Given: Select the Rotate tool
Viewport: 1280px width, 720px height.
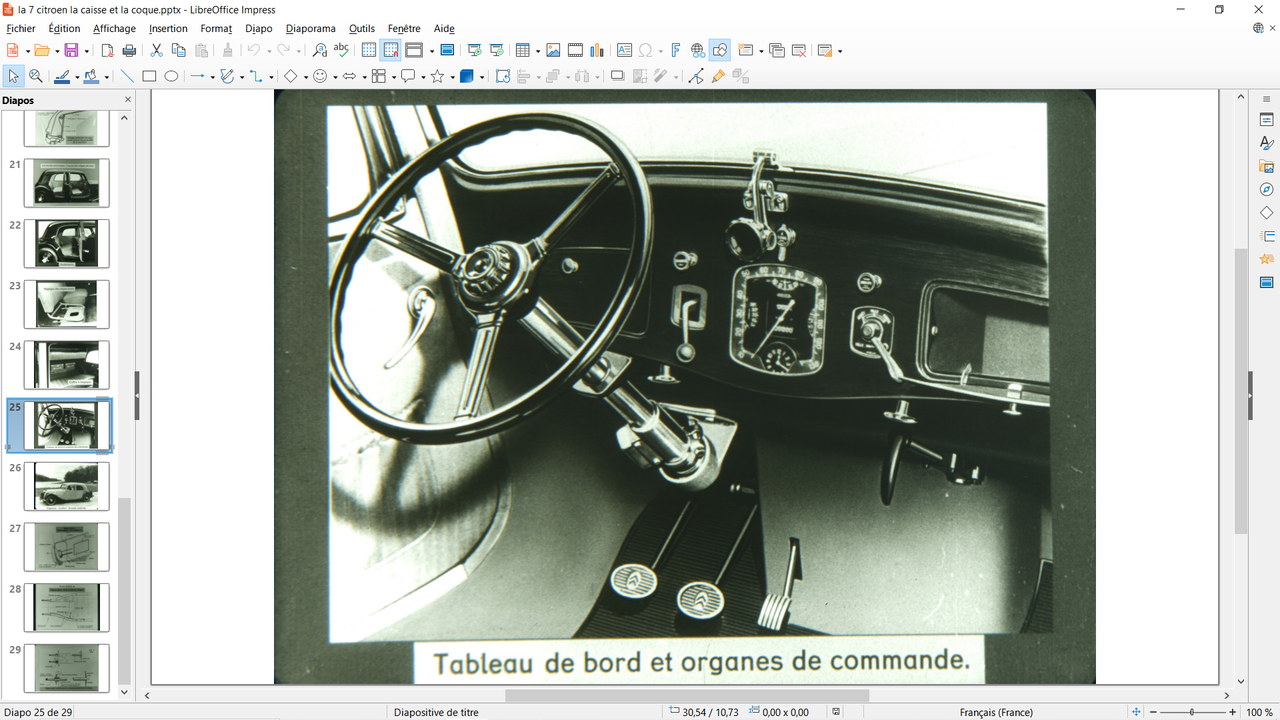Looking at the screenshot, I should [503, 76].
